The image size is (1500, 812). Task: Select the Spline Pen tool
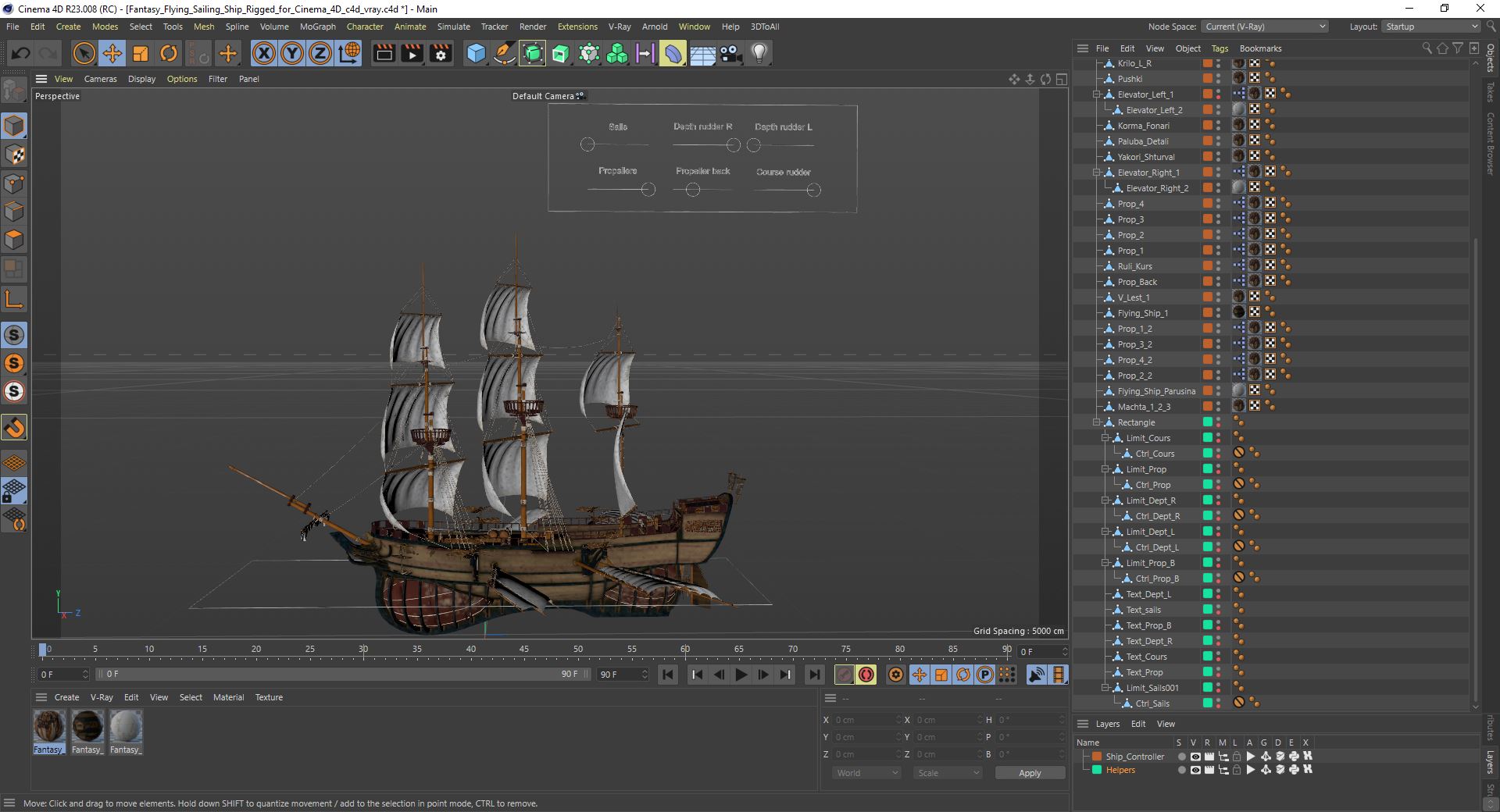point(505,53)
